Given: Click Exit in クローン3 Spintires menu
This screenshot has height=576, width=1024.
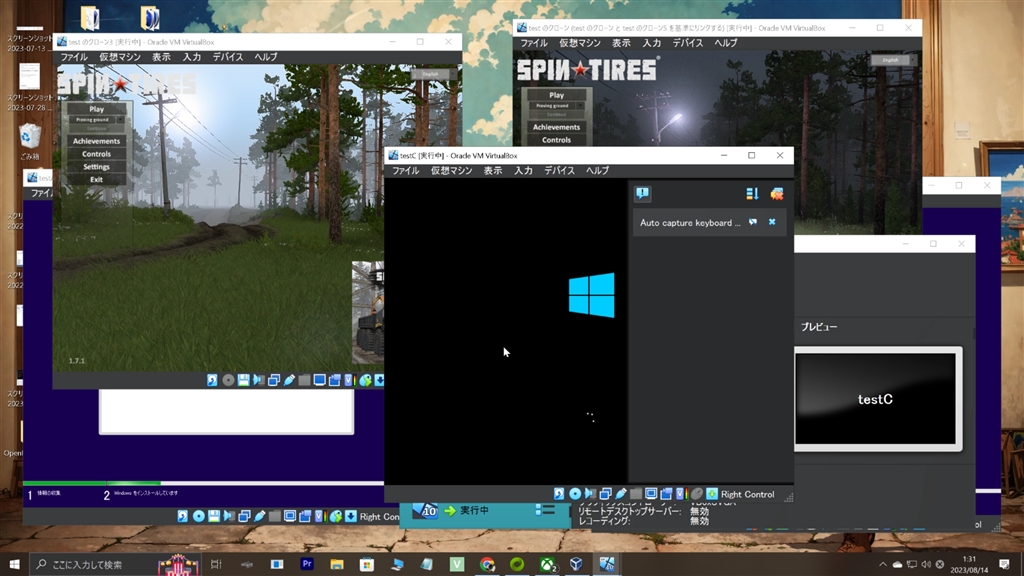Looking at the screenshot, I should click(x=96, y=179).
